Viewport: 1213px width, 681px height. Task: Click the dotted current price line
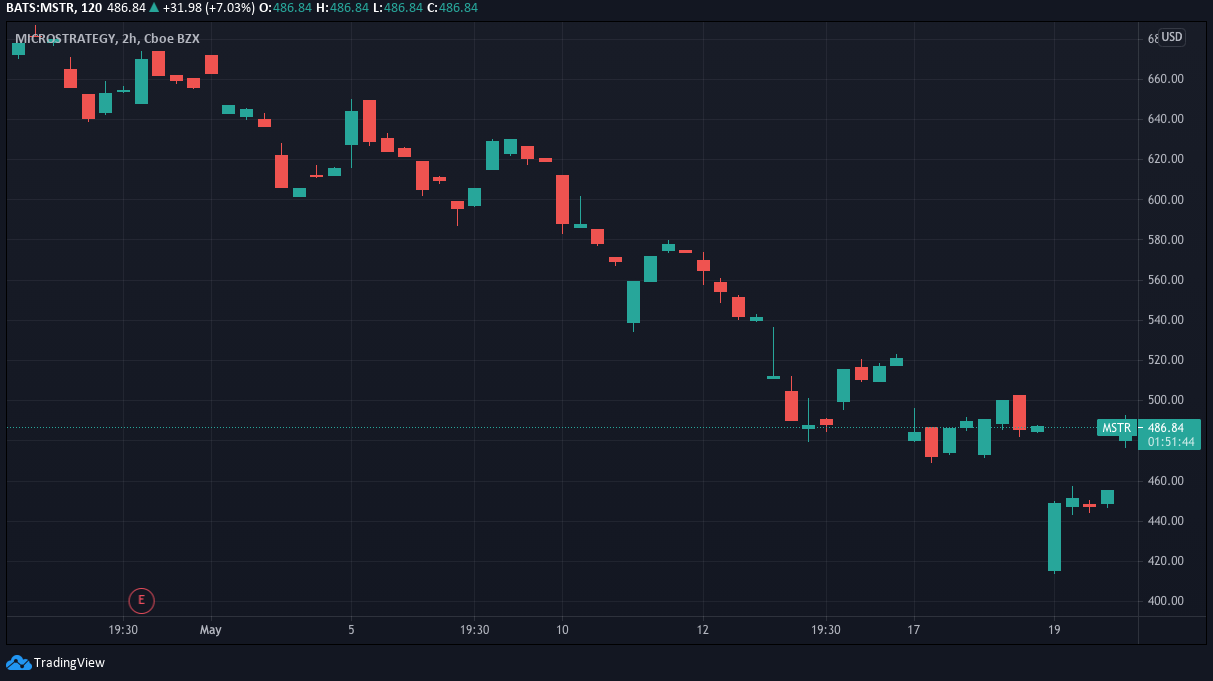[550, 428]
